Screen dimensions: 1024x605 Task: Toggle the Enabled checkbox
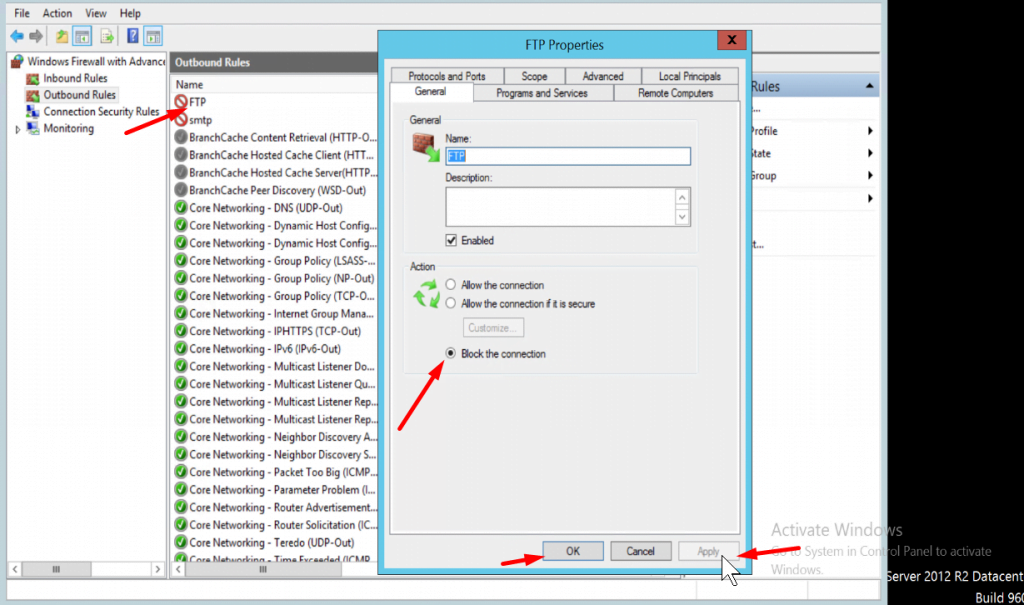(453, 241)
